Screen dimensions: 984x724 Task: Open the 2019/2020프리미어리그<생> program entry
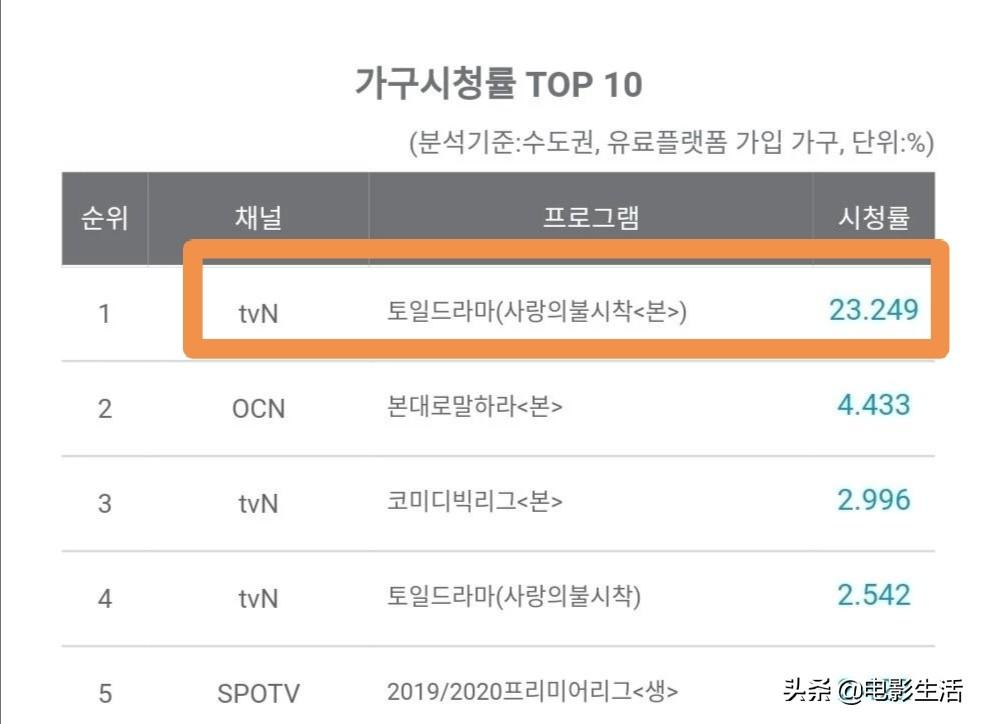(533, 691)
